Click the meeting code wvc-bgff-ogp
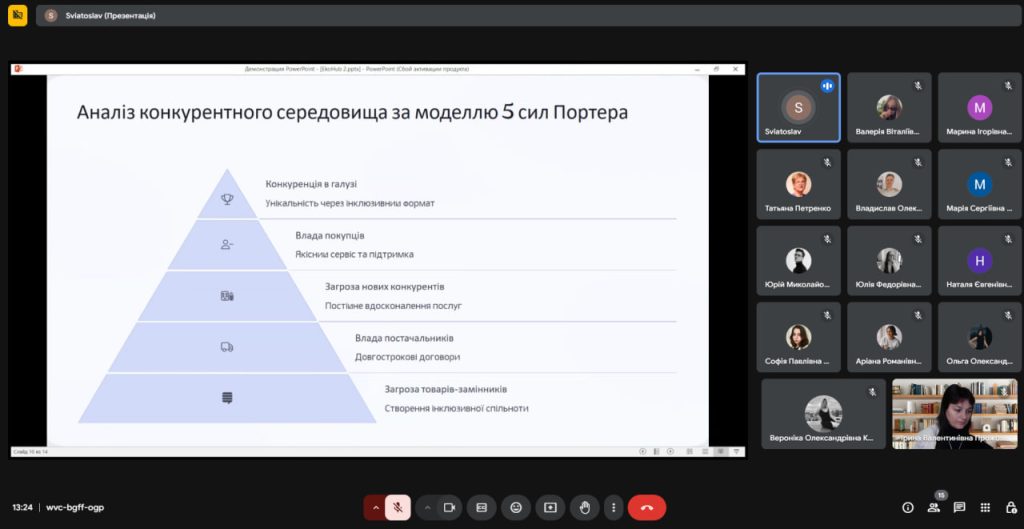The width and height of the screenshot is (1024, 529). pos(75,507)
